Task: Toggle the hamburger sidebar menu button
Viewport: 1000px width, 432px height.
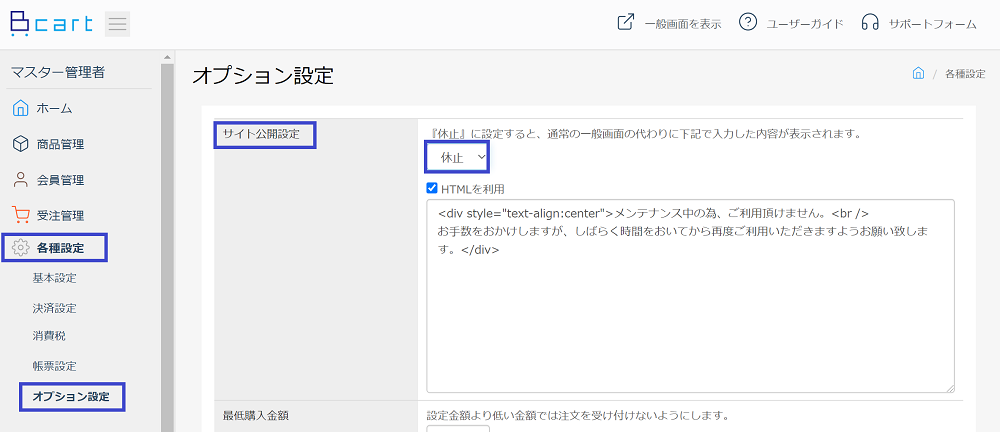Action: (117, 24)
